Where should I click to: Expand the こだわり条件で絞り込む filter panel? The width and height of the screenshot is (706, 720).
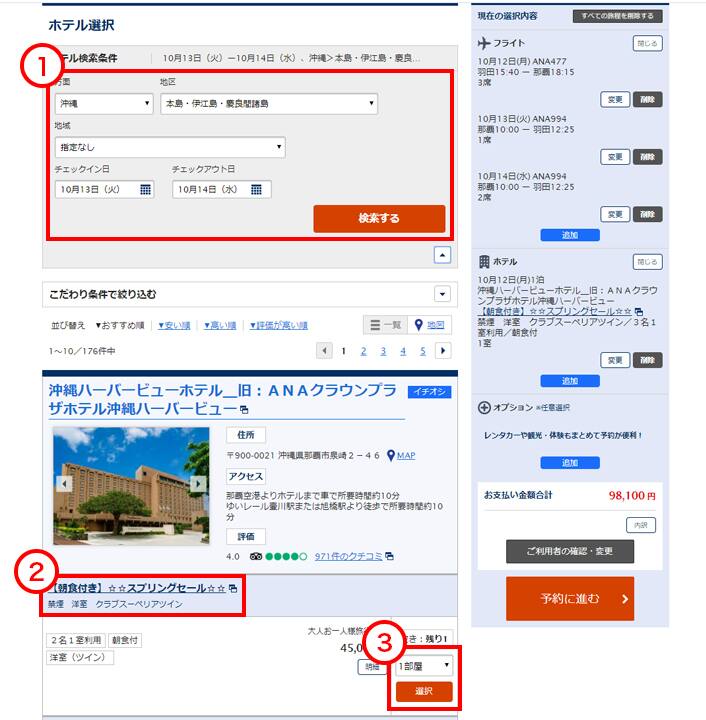[x=443, y=294]
